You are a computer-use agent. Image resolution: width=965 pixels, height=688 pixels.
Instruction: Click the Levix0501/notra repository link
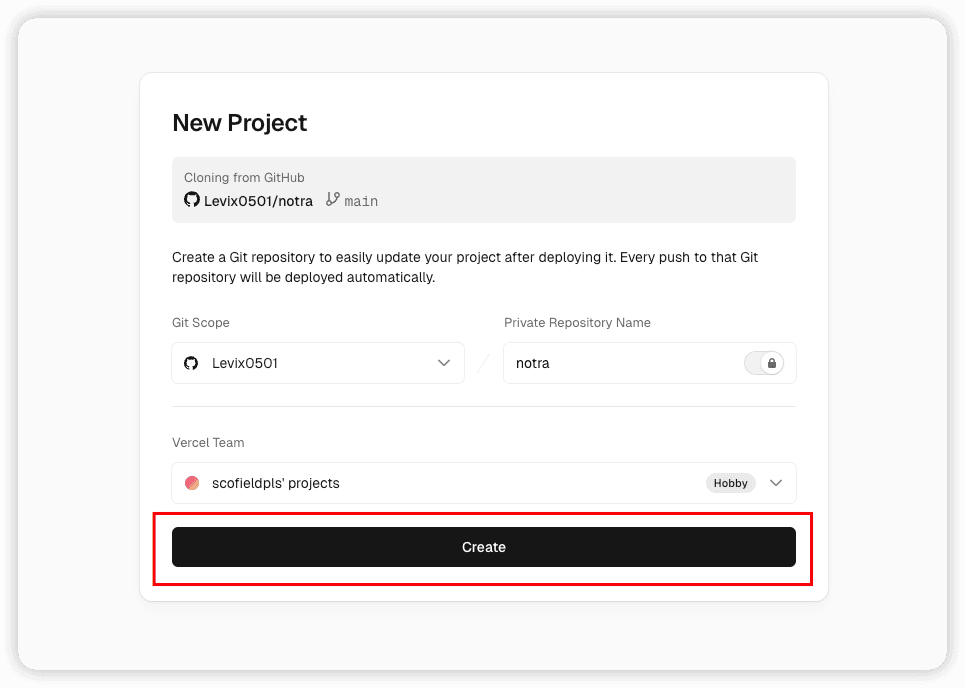pyautogui.click(x=258, y=201)
